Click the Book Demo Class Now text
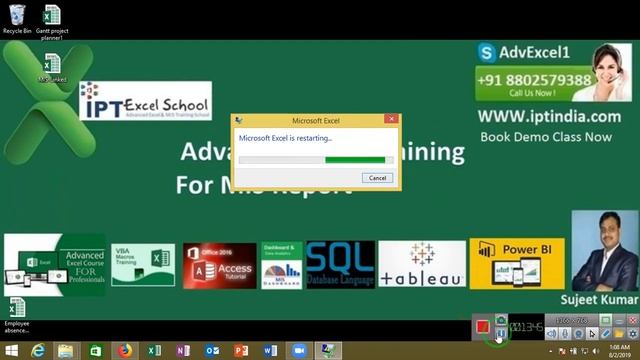 coord(546,137)
